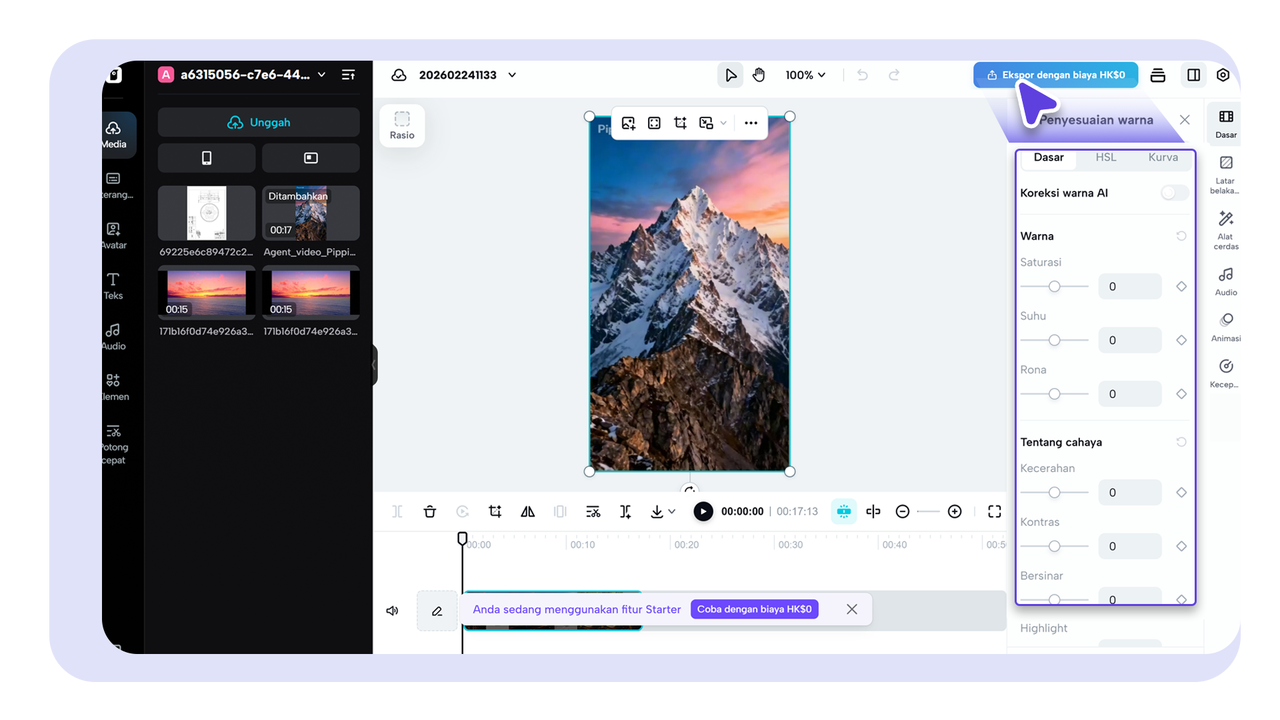Open the Teks panel in left sidebar
1280x720 pixels.
113,285
